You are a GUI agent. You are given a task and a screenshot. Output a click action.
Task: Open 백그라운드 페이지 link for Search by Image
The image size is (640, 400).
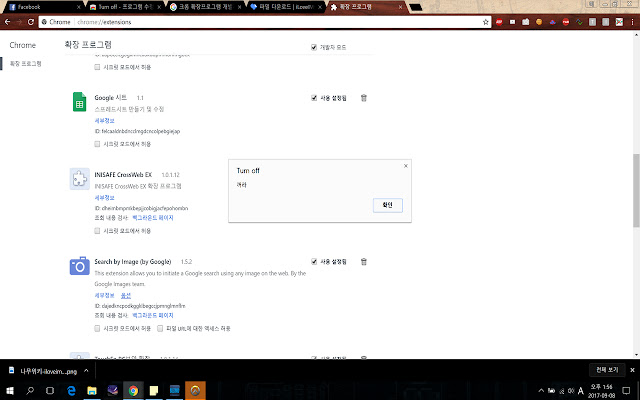point(153,316)
